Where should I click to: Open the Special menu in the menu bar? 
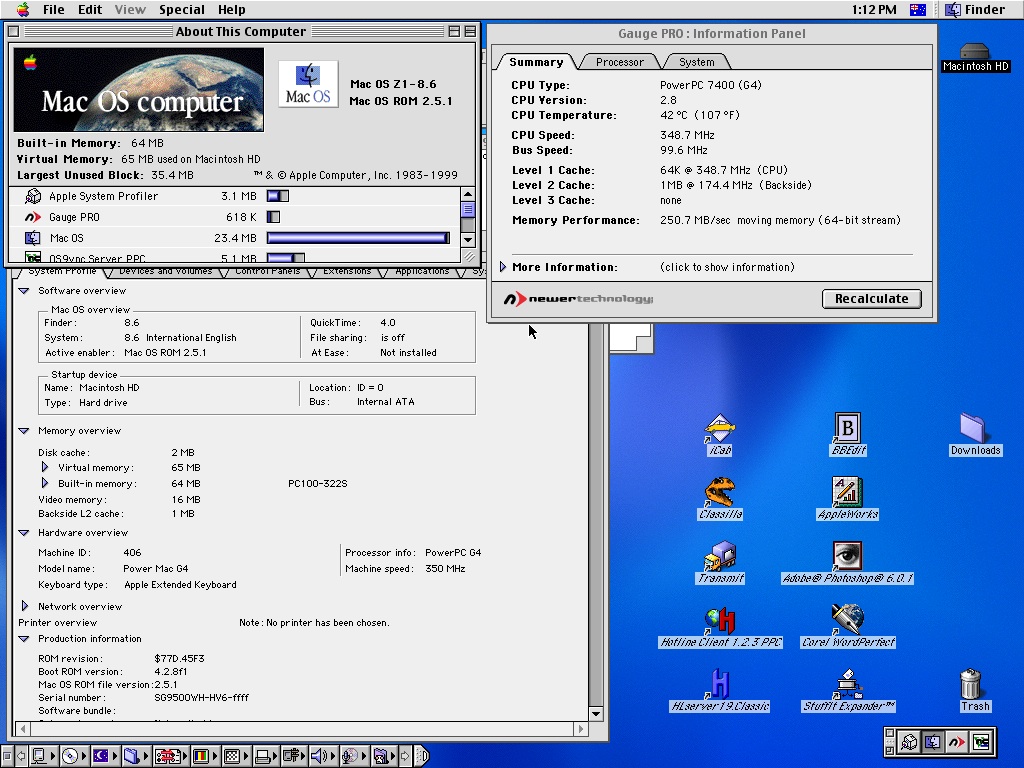[181, 10]
